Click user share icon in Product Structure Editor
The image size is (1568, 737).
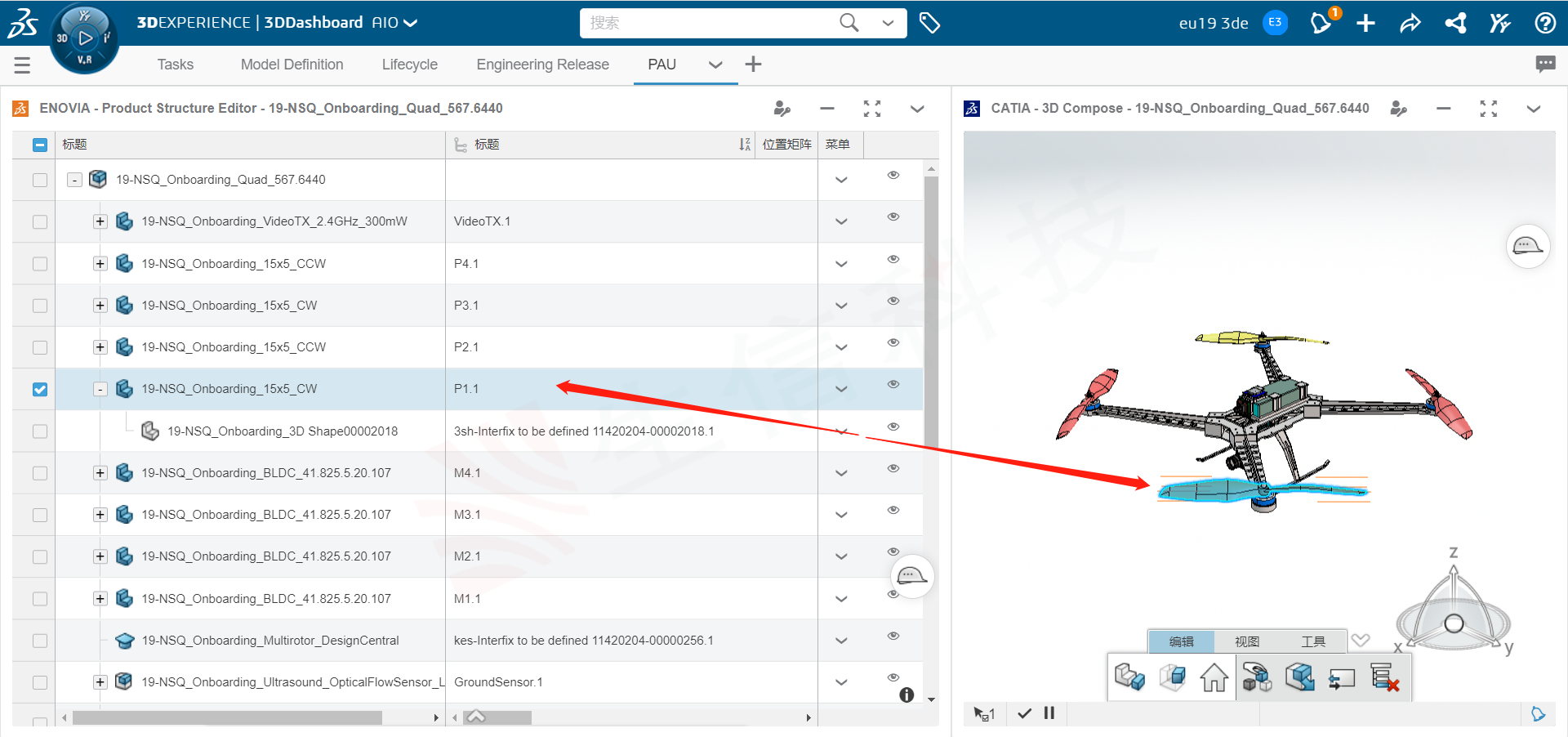[x=782, y=108]
